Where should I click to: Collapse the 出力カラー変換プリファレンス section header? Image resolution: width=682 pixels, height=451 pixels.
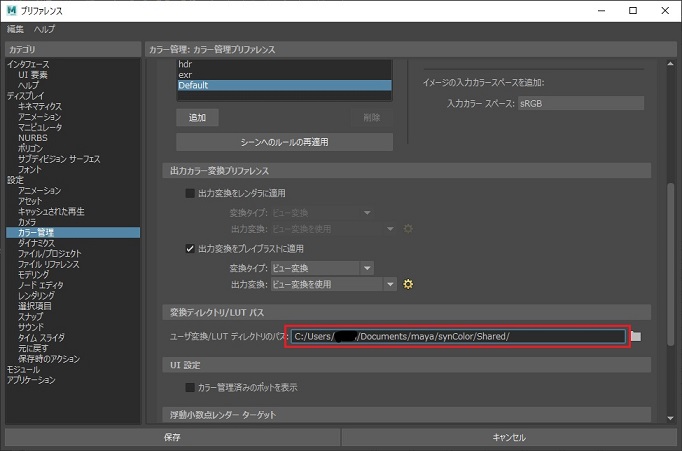407,170
